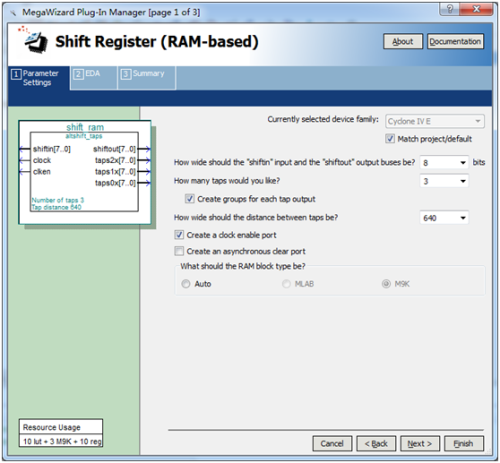Click the MegaWizard title bar wizard icon
The height and width of the screenshot is (463, 500).
(13, 13)
